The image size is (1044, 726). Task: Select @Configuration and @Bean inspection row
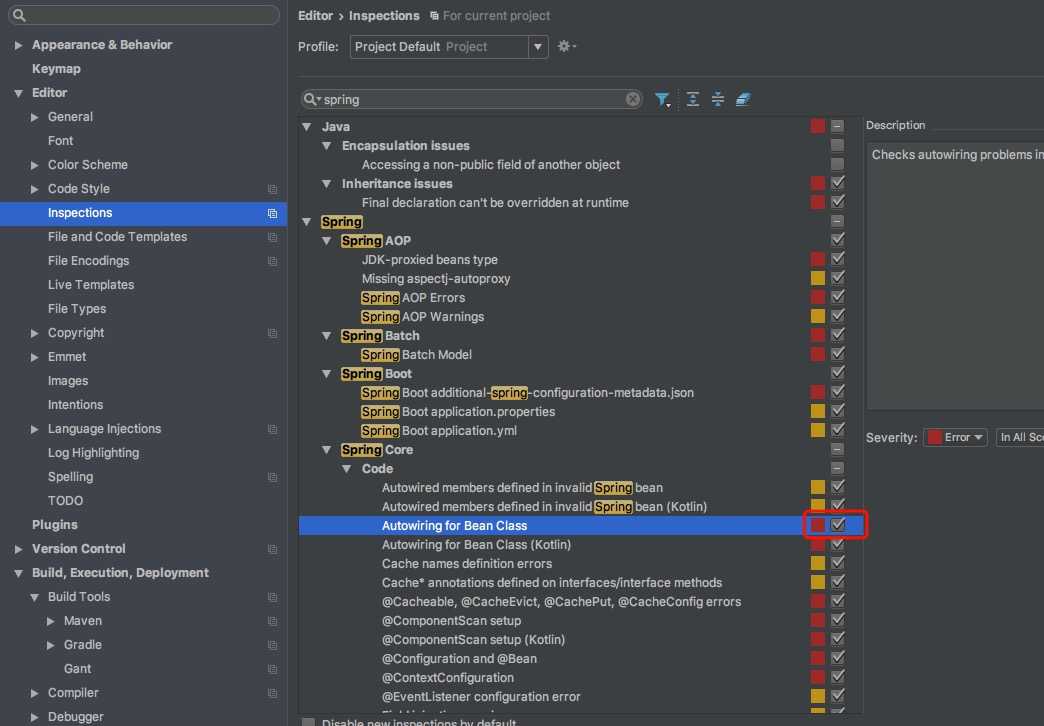[x=459, y=659]
